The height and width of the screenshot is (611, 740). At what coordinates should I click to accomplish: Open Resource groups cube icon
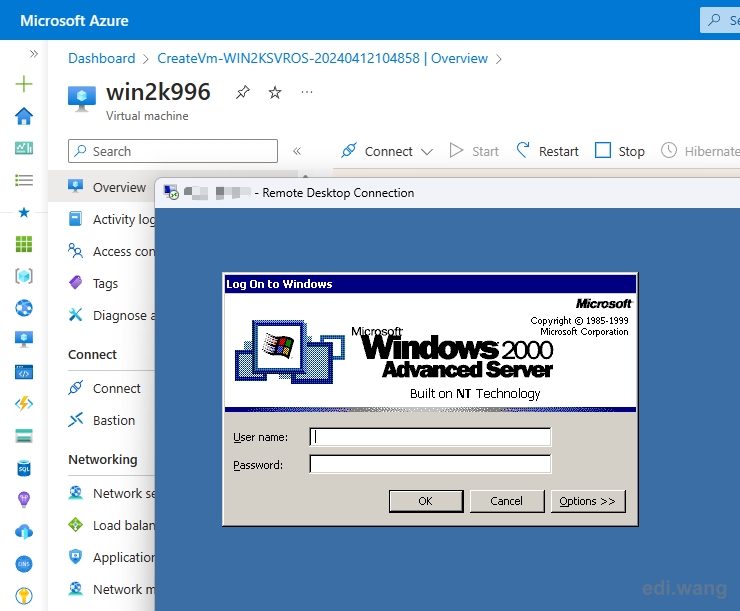(x=24, y=276)
